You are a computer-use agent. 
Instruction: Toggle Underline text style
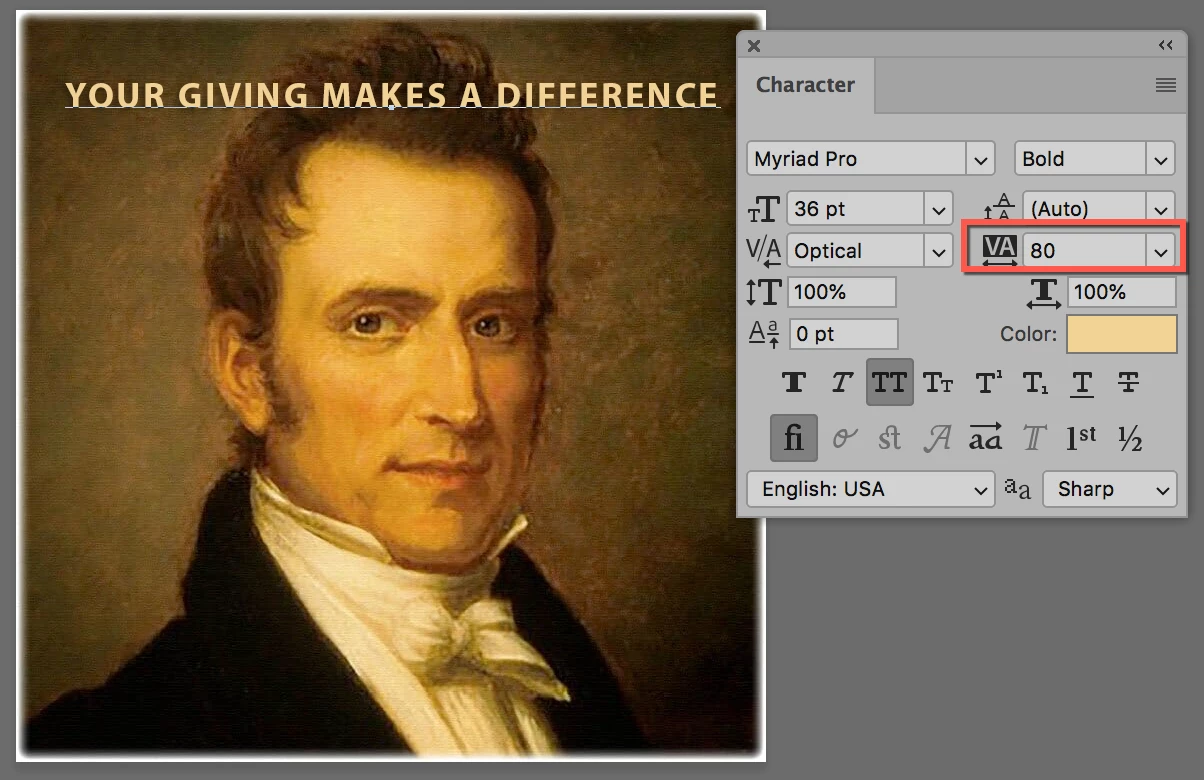pos(1081,383)
